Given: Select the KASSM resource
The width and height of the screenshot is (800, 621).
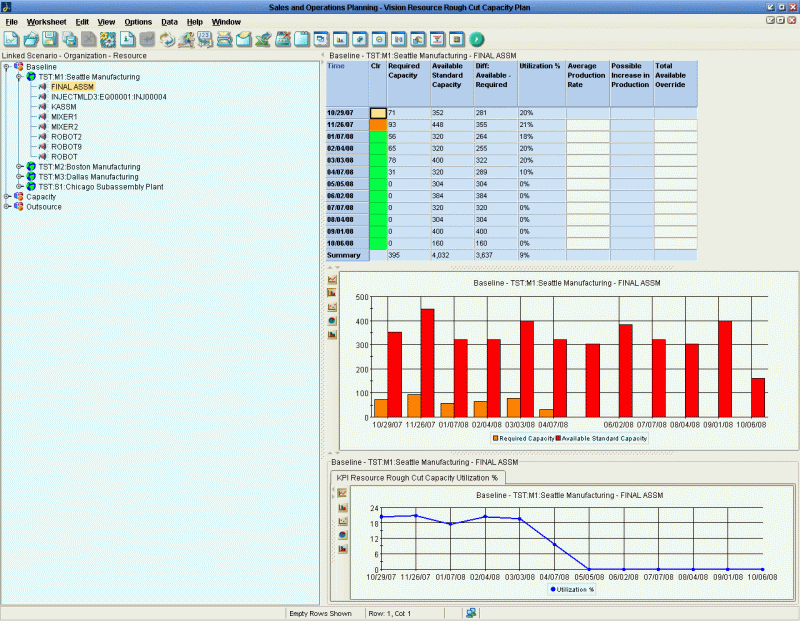Looking at the screenshot, I should tap(64, 107).
